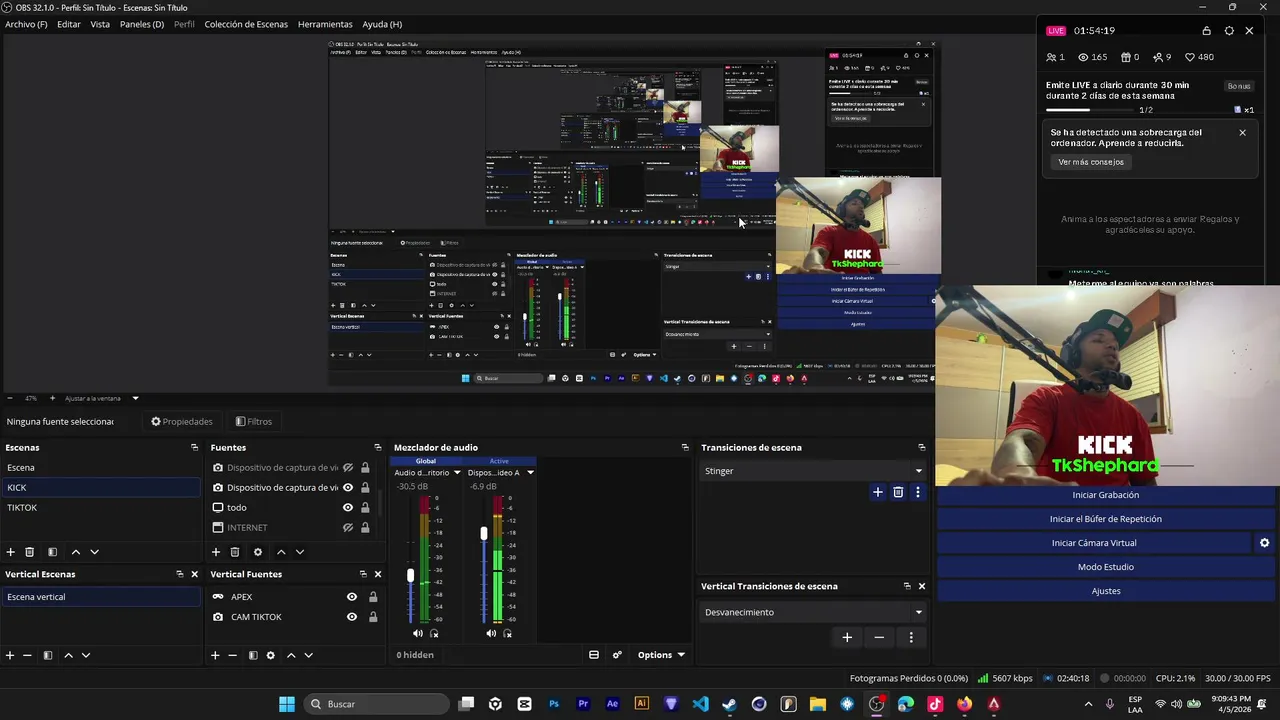Open the Filtros button

(x=254, y=422)
